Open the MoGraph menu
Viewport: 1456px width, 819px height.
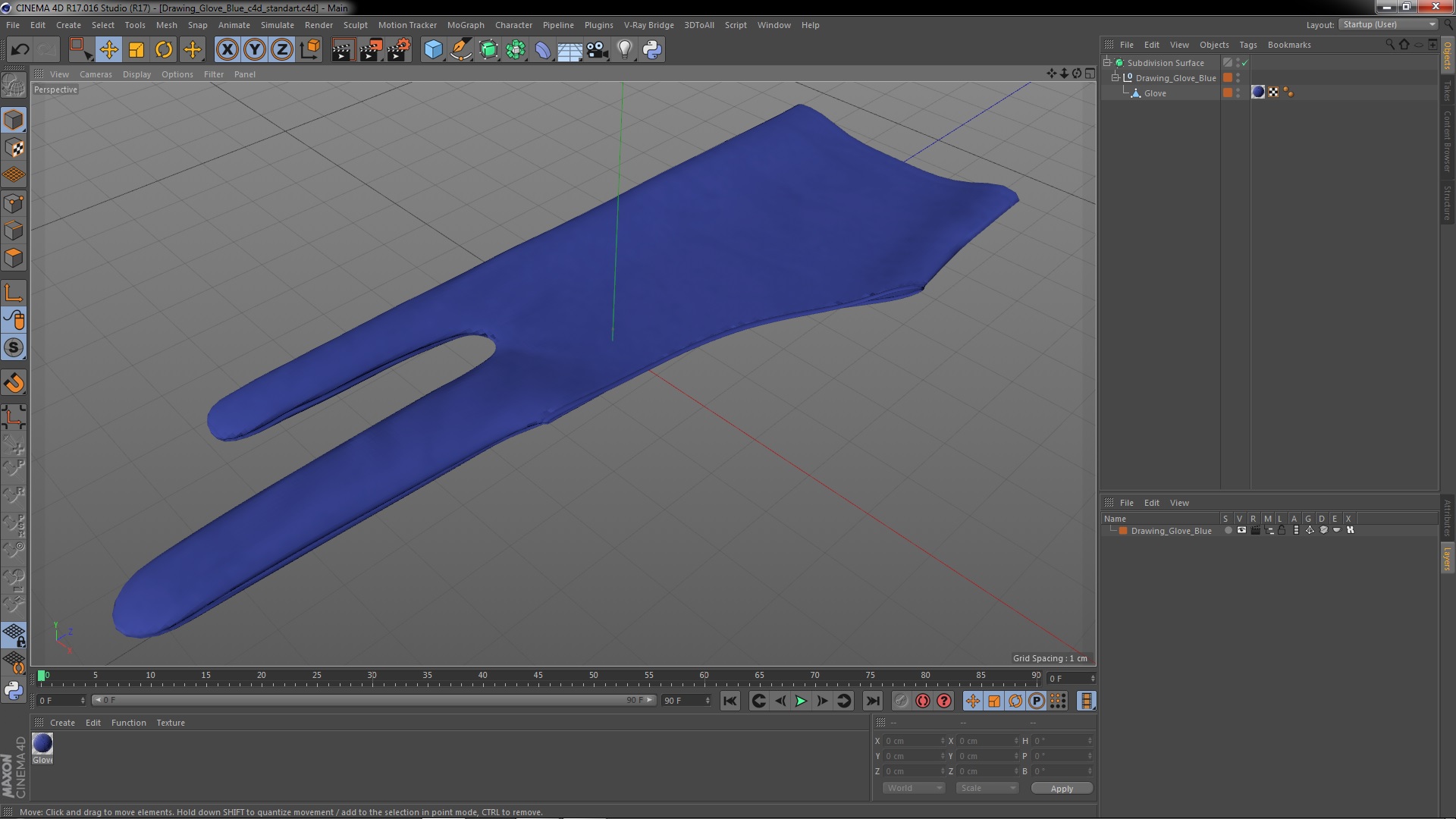coord(466,25)
